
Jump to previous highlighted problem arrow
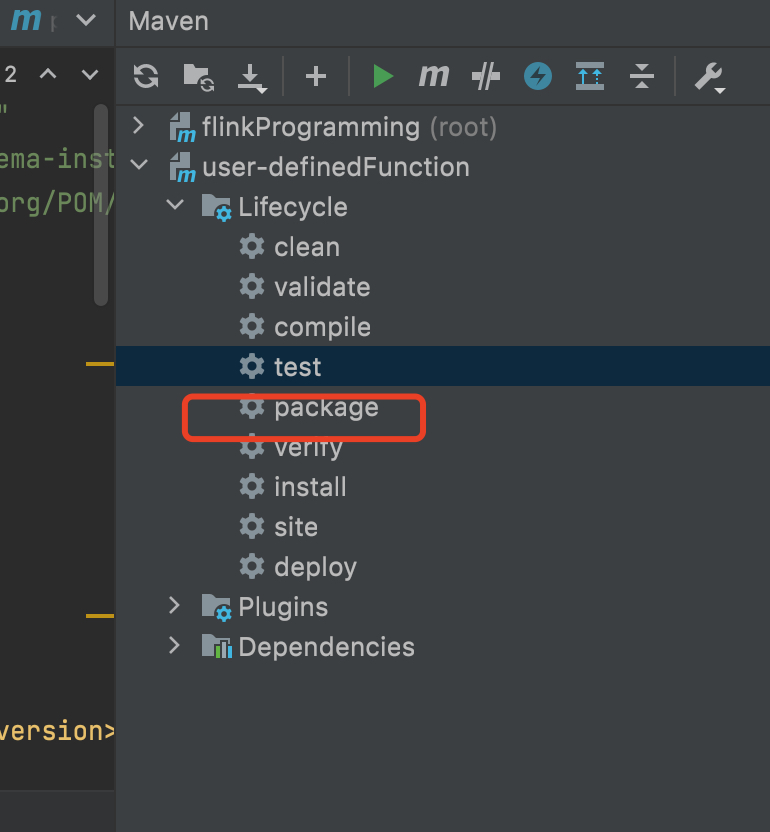(x=48, y=73)
